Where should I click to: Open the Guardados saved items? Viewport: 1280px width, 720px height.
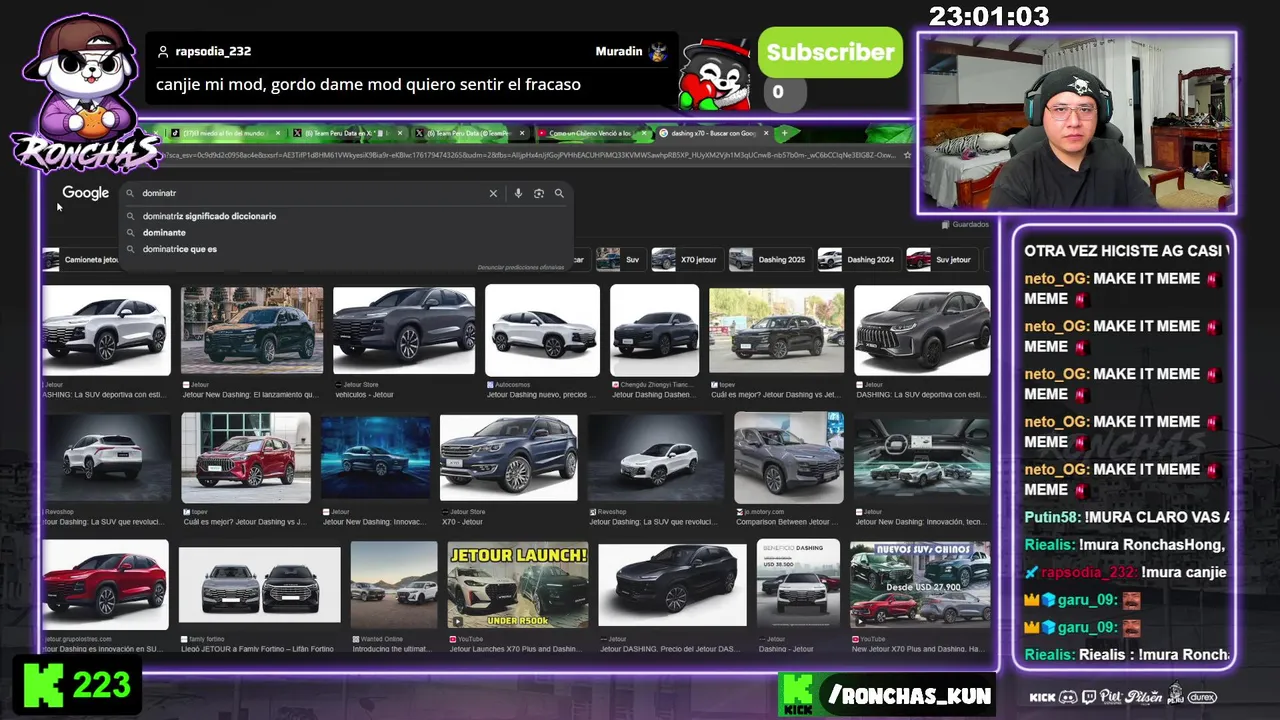click(965, 224)
